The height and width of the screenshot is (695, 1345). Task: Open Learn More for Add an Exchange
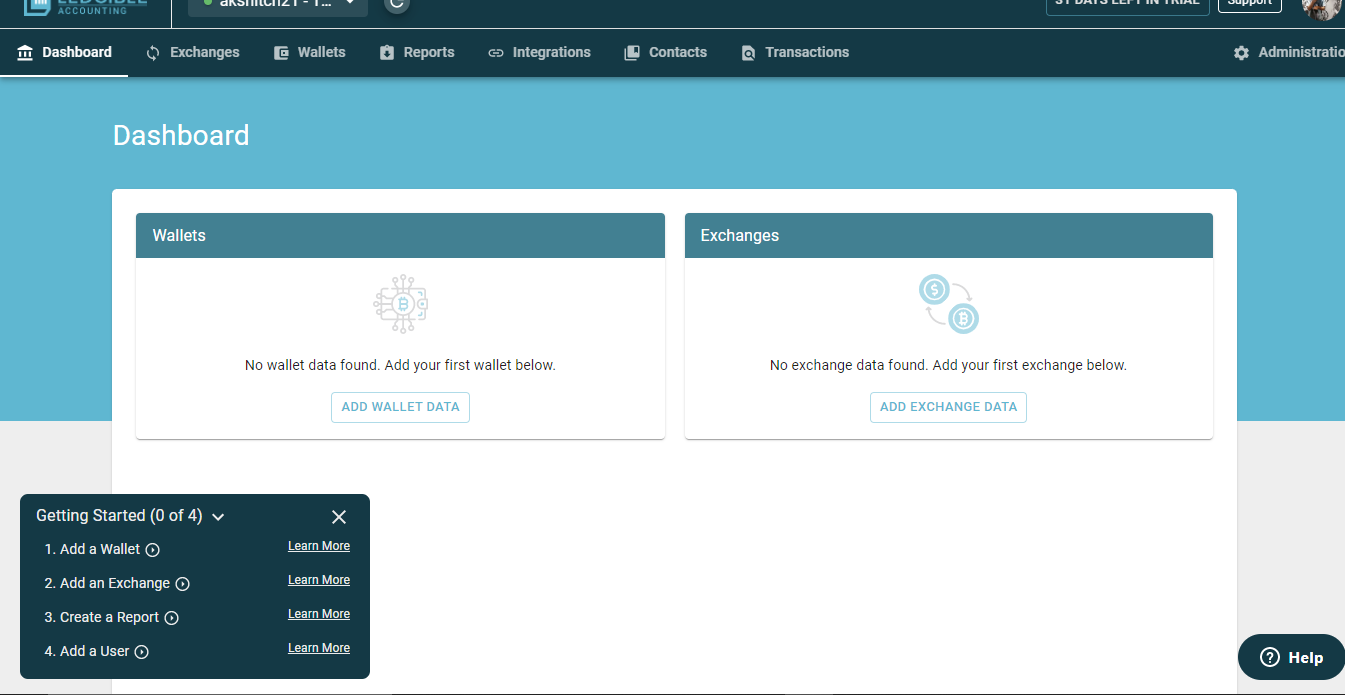click(x=319, y=580)
